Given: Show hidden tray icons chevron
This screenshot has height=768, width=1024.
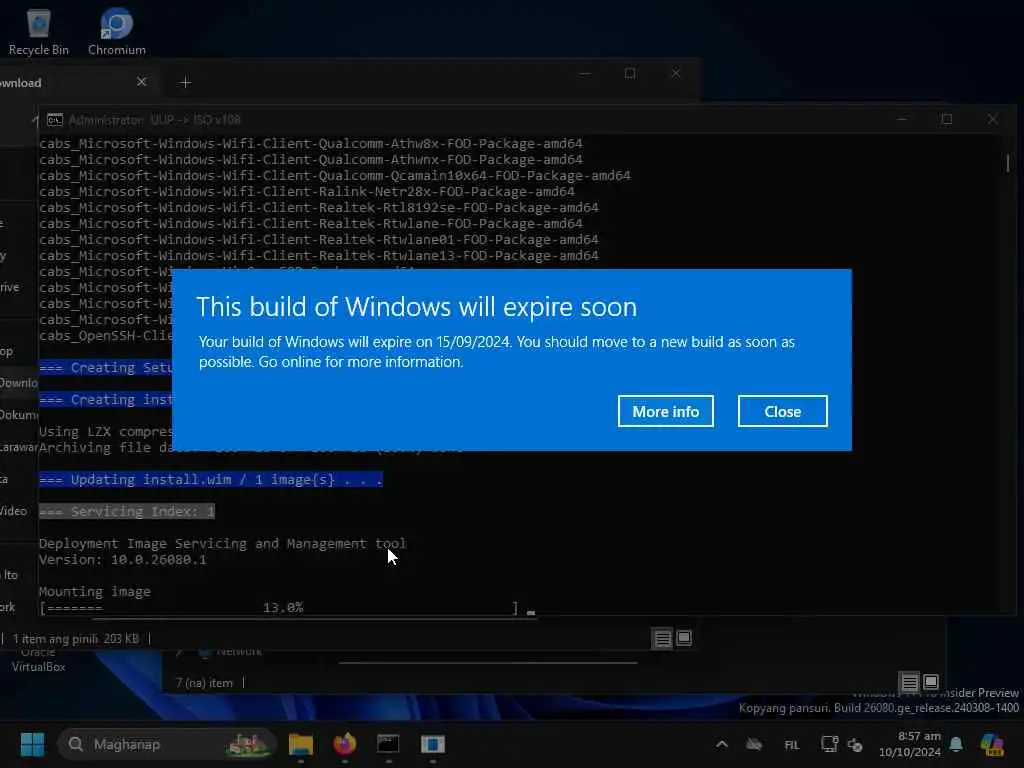Looking at the screenshot, I should (x=722, y=744).
